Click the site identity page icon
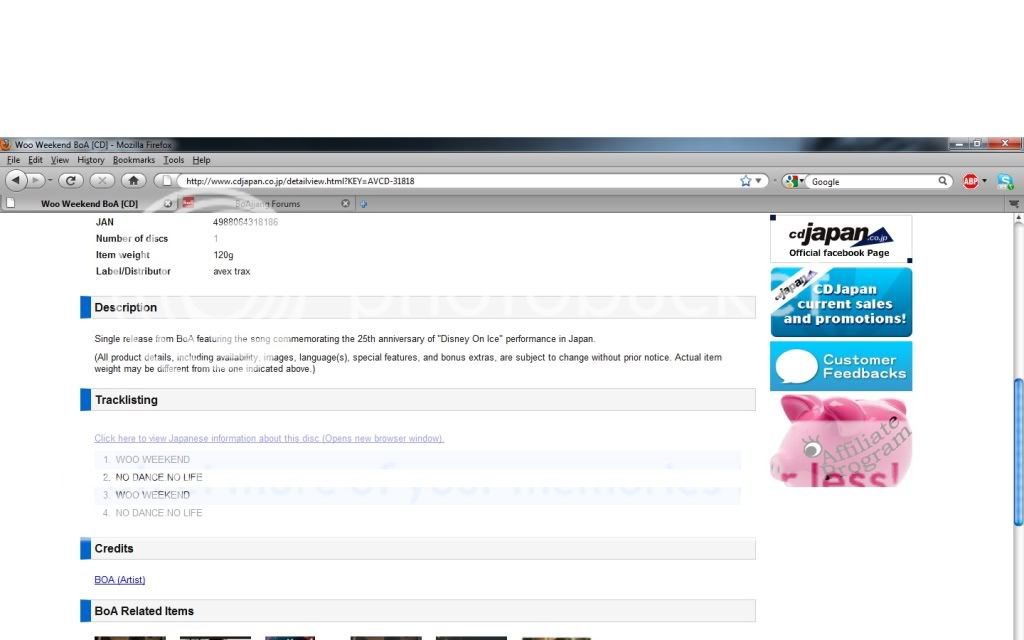The width and height of the screenshot is (1024, 640). [x=166, y=181]
